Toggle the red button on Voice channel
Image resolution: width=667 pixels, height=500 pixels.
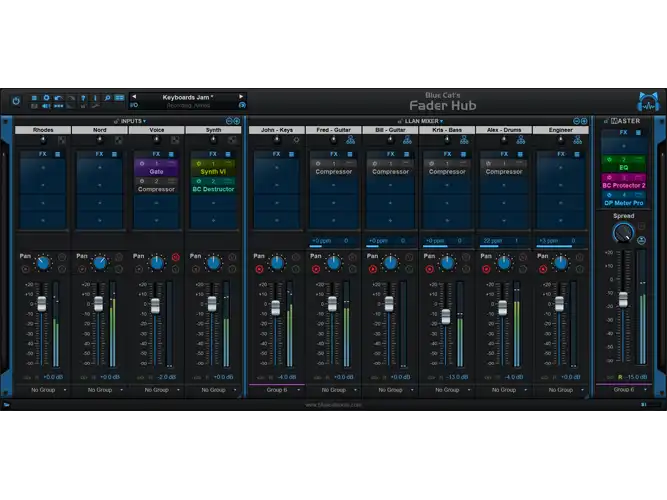(175, 257)
